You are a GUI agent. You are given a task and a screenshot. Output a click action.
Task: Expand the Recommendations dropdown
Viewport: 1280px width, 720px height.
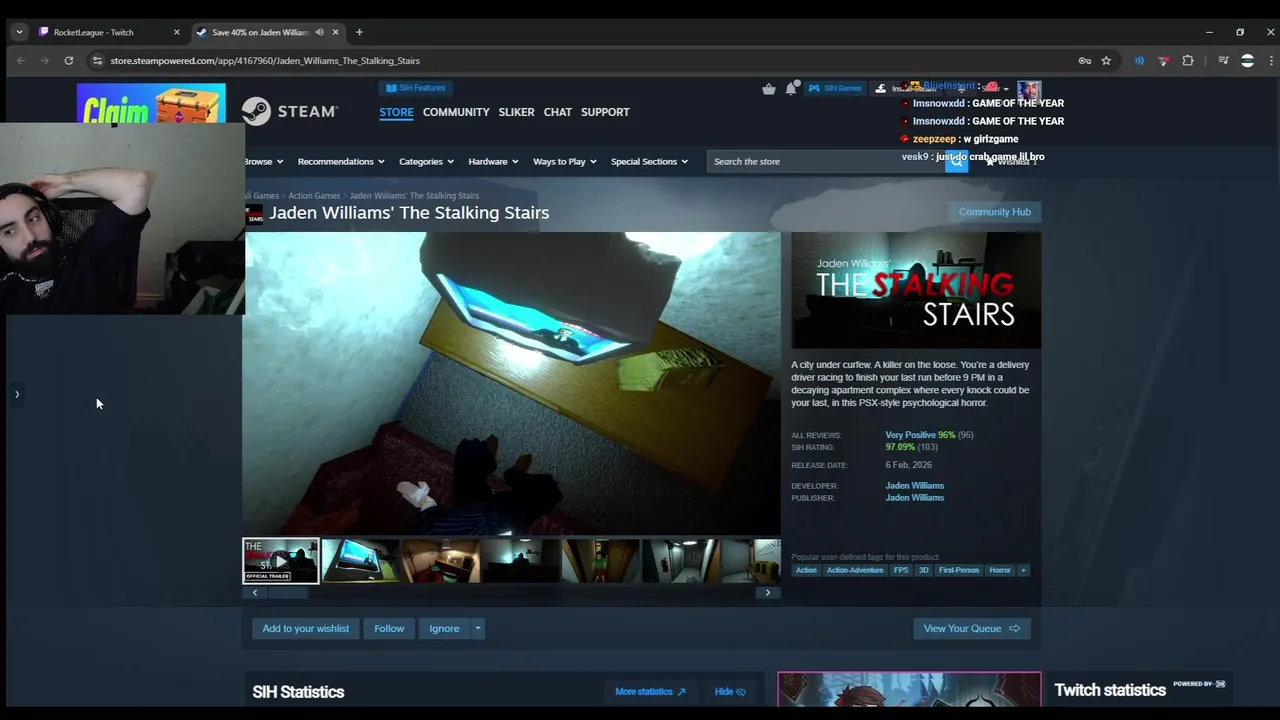click(342, 161)
